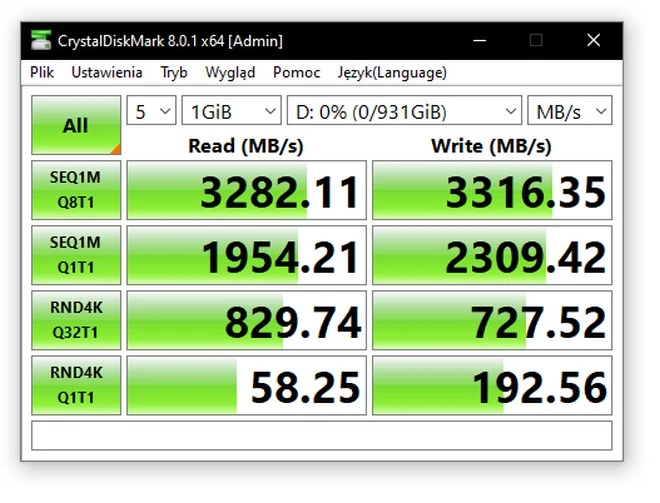
Task: Click the 192.56 random write result
Action: tap(491, 385)
